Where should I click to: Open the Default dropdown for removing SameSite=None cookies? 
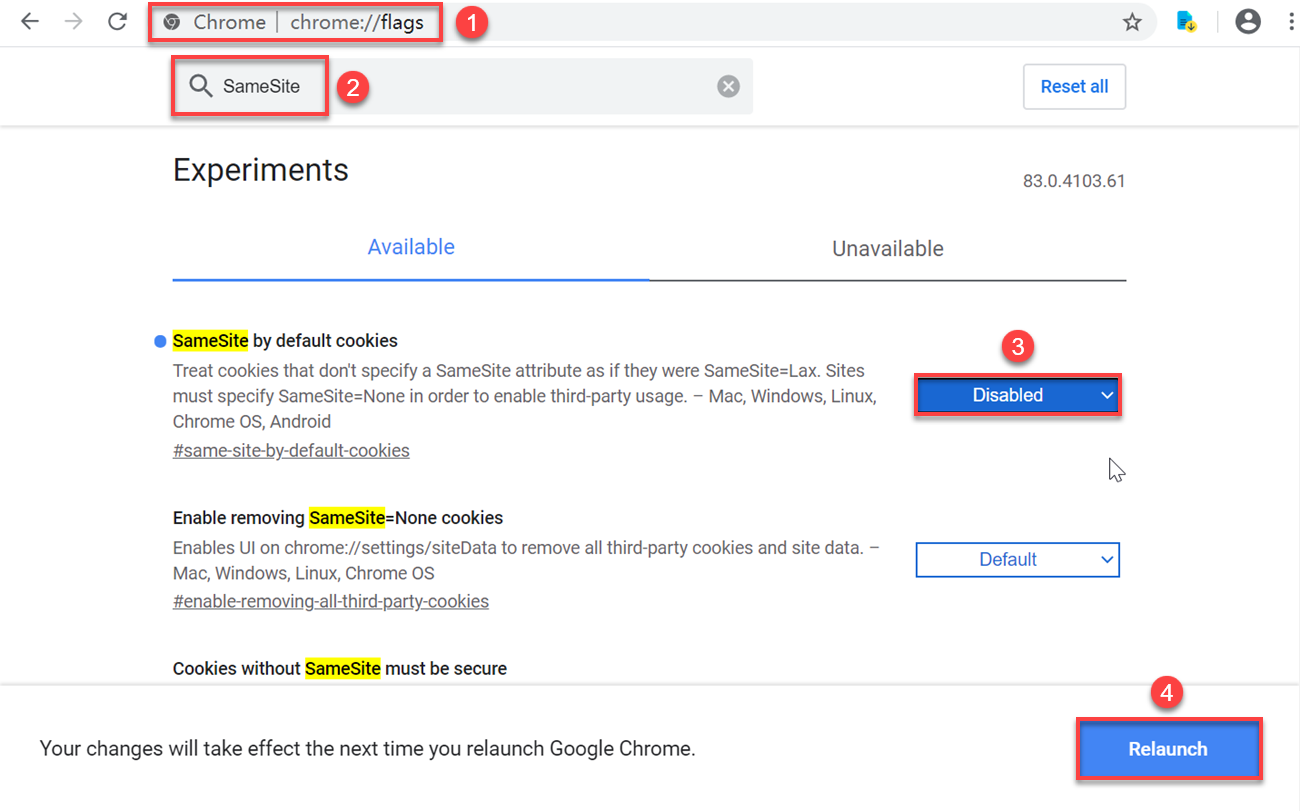(x=1017, y=559)
